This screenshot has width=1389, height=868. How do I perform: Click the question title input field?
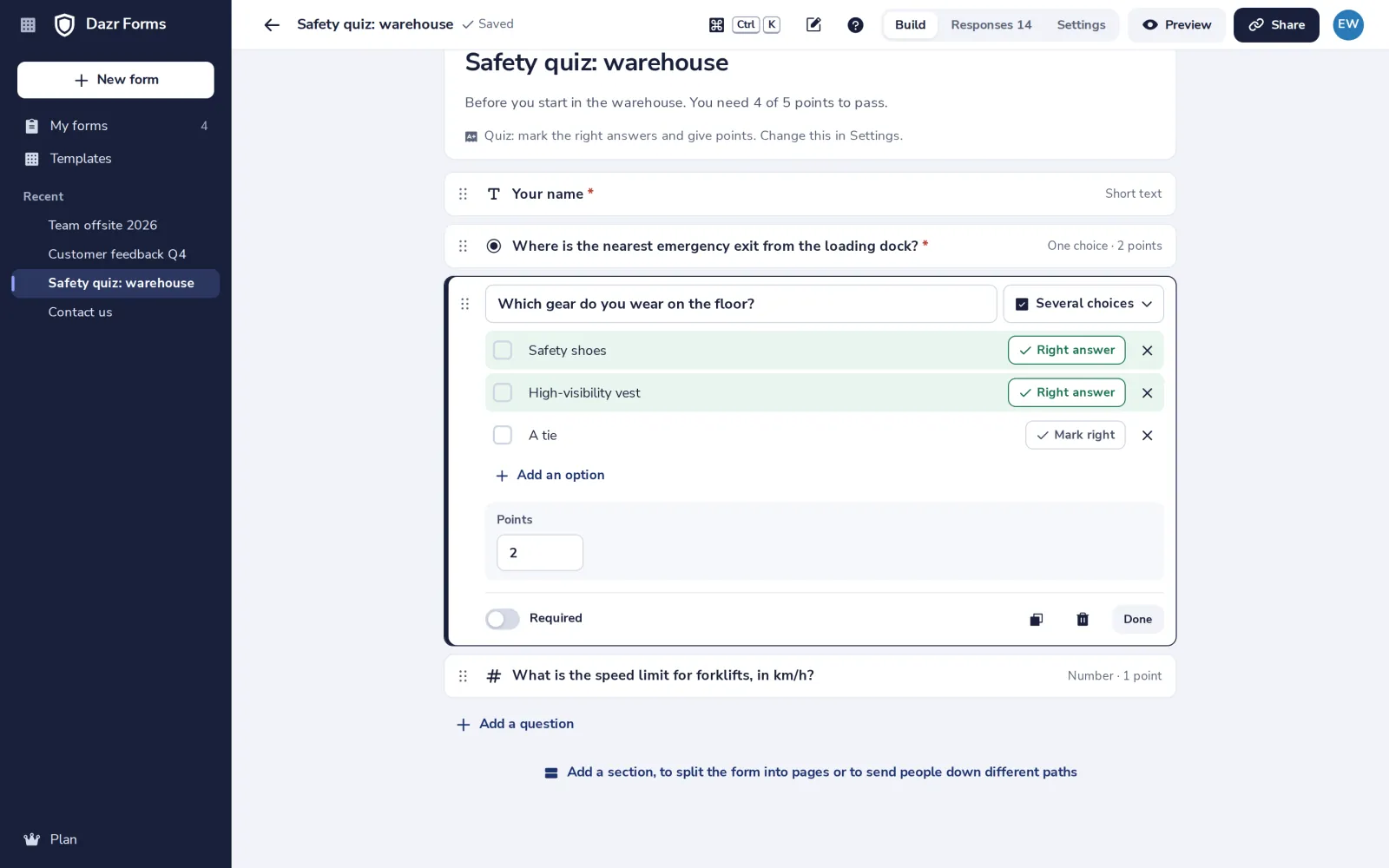pyautogui.click(x=741, y=304)
